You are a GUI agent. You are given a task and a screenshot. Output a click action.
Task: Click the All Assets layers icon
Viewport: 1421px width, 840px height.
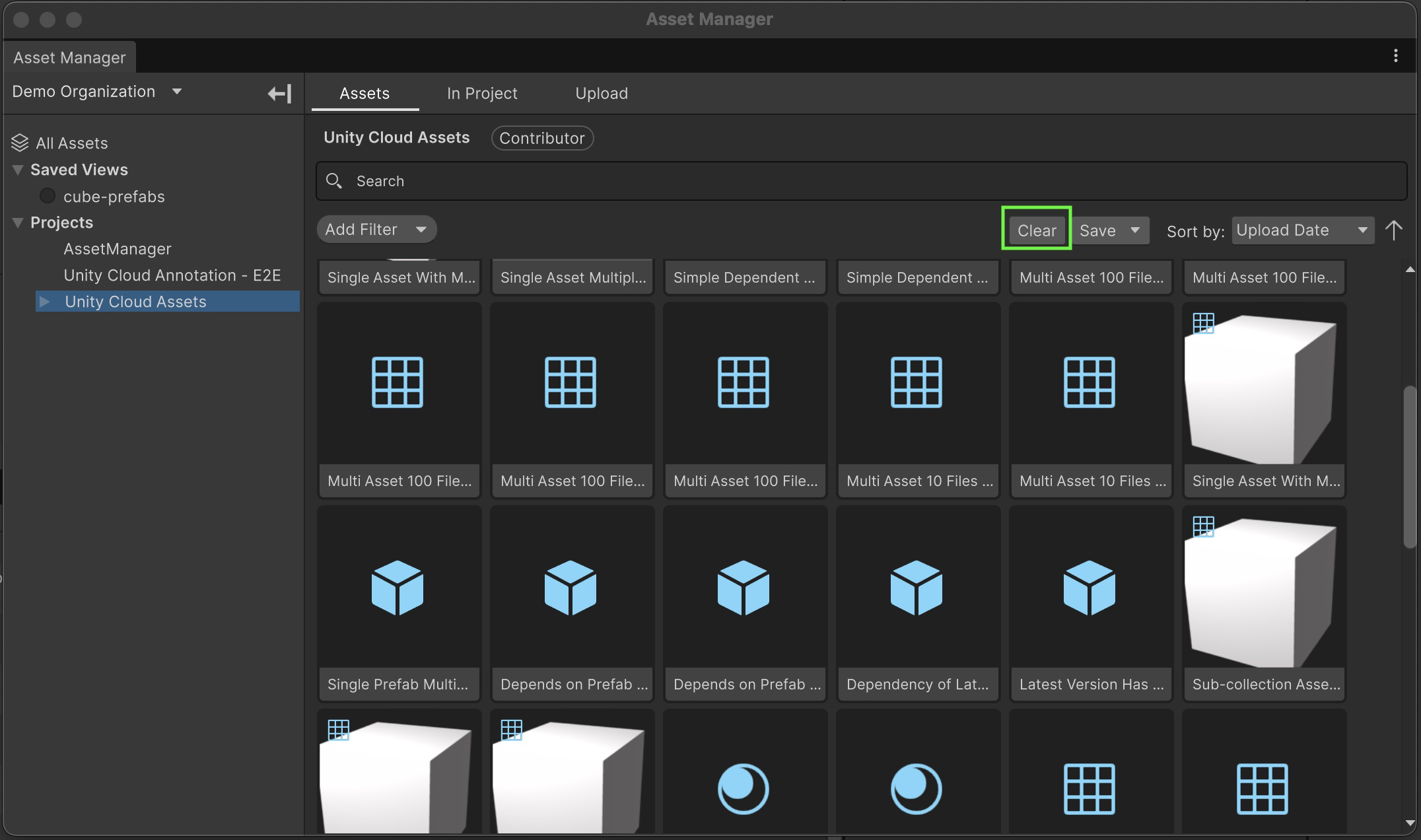click(20, 143)
